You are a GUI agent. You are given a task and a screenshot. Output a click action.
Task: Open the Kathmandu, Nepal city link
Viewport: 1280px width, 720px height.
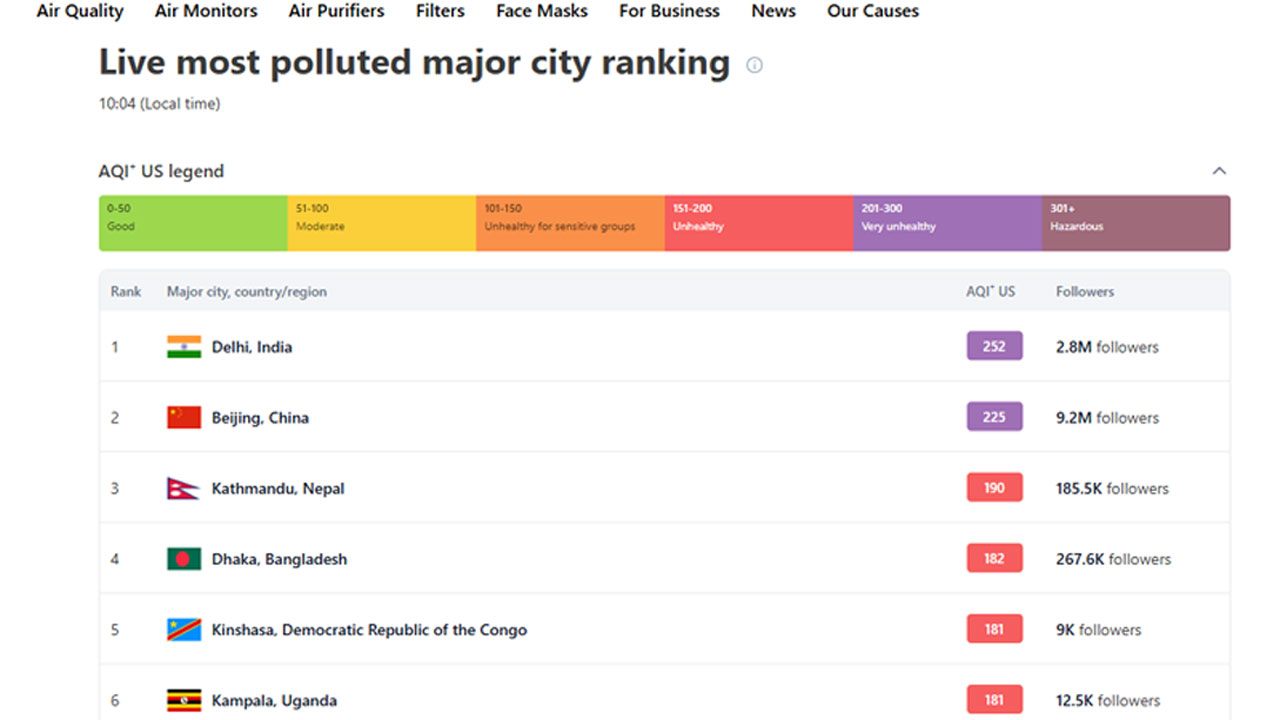point(278,489)
